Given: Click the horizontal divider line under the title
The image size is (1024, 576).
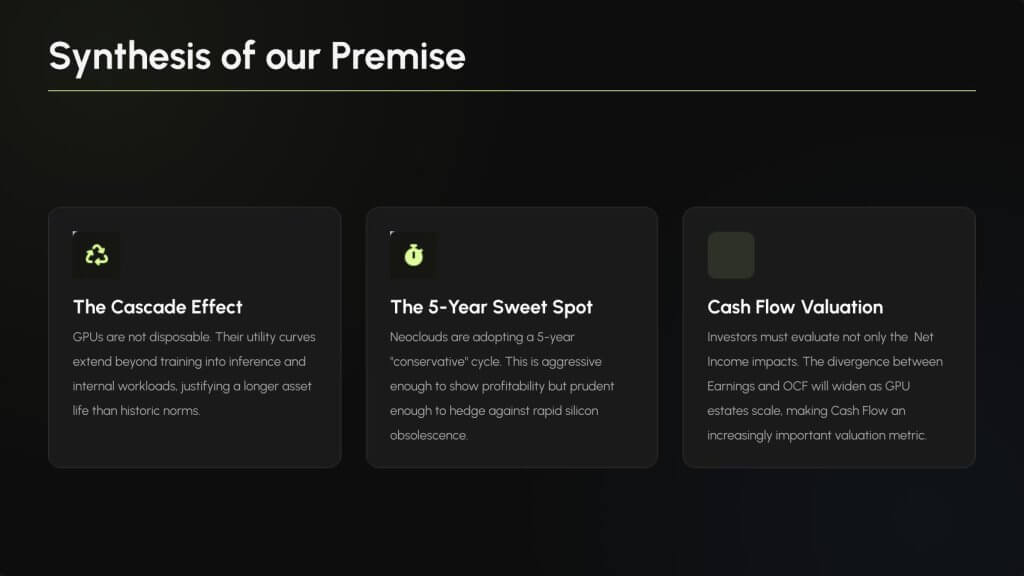Looking at the screenshot, I should [x=512, y=91].
